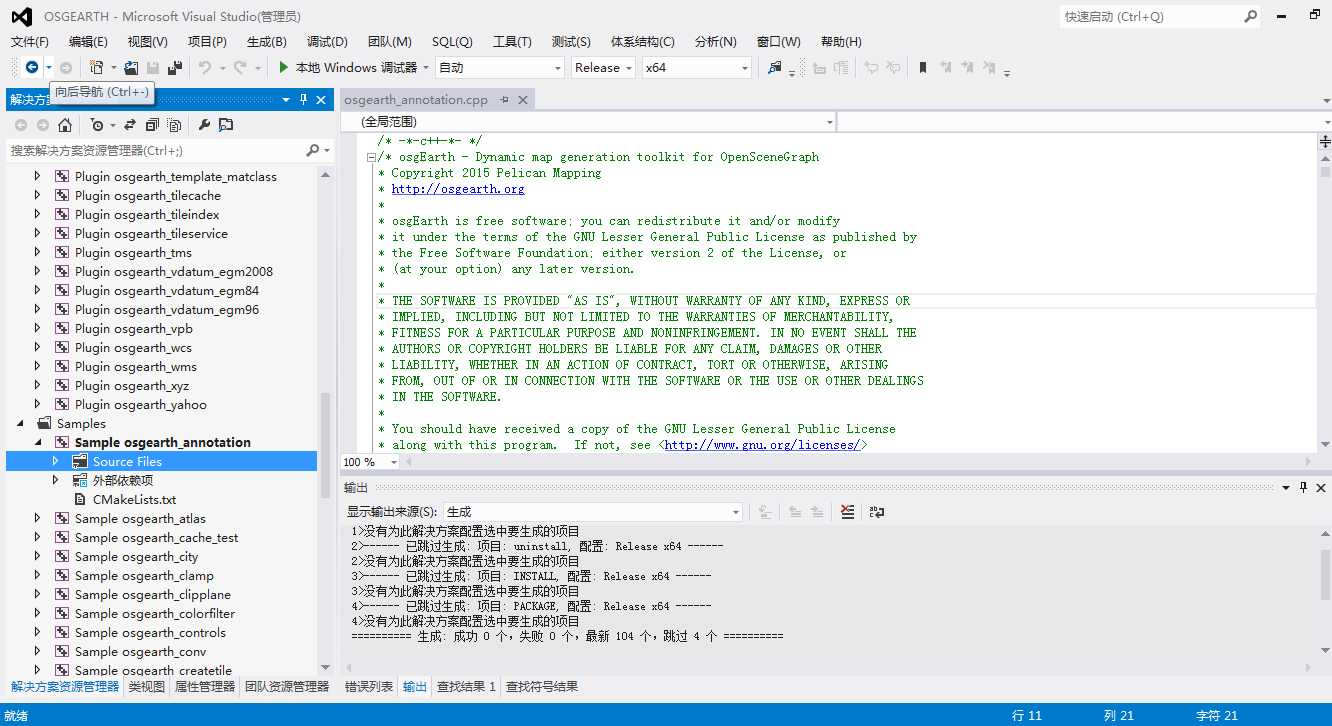Click pending changes filter clock icon
The width and height of the screenshot is (1332, 726).
96,125
